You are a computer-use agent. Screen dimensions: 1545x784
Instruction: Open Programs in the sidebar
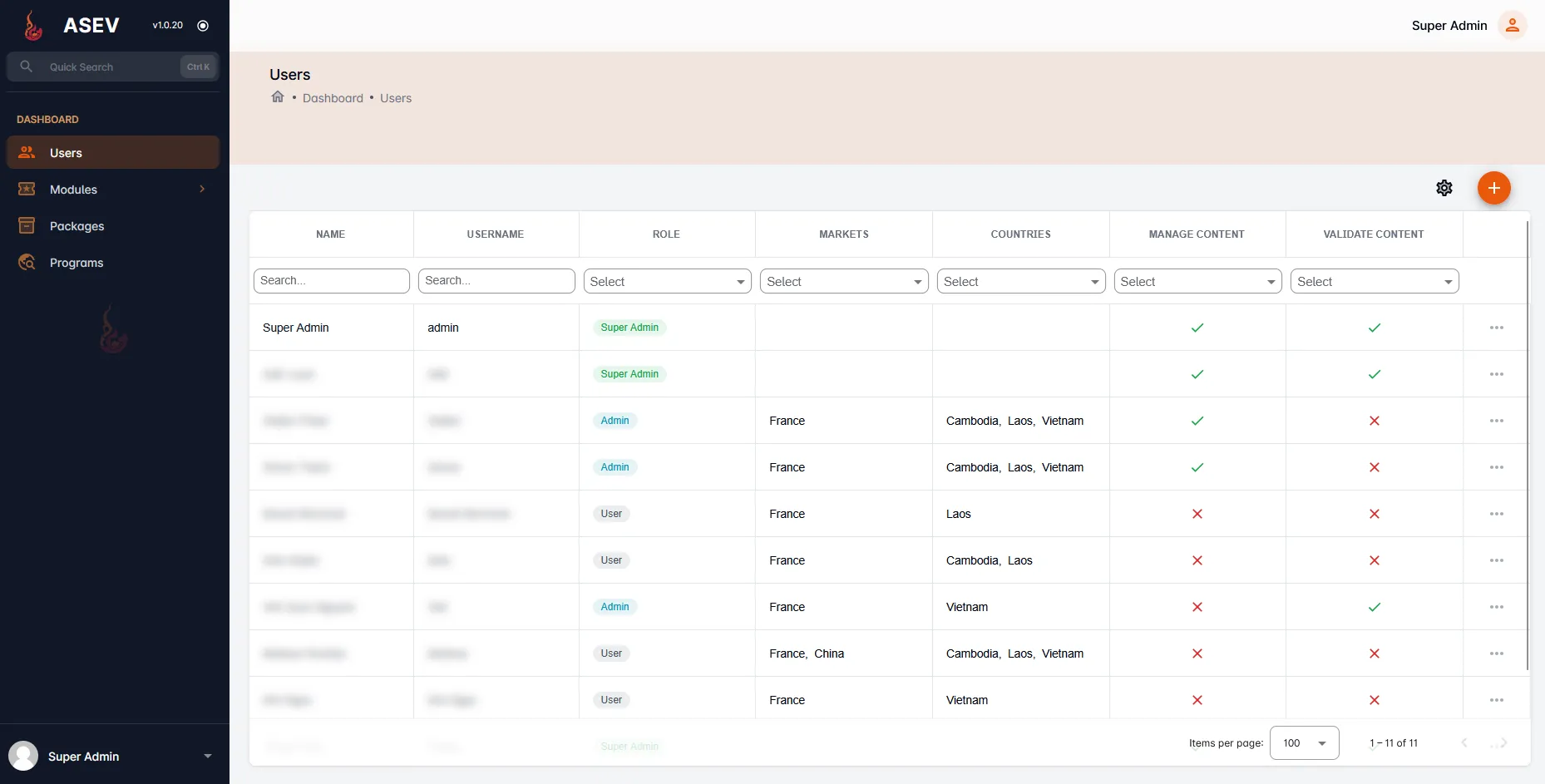[x=113, y=263]
